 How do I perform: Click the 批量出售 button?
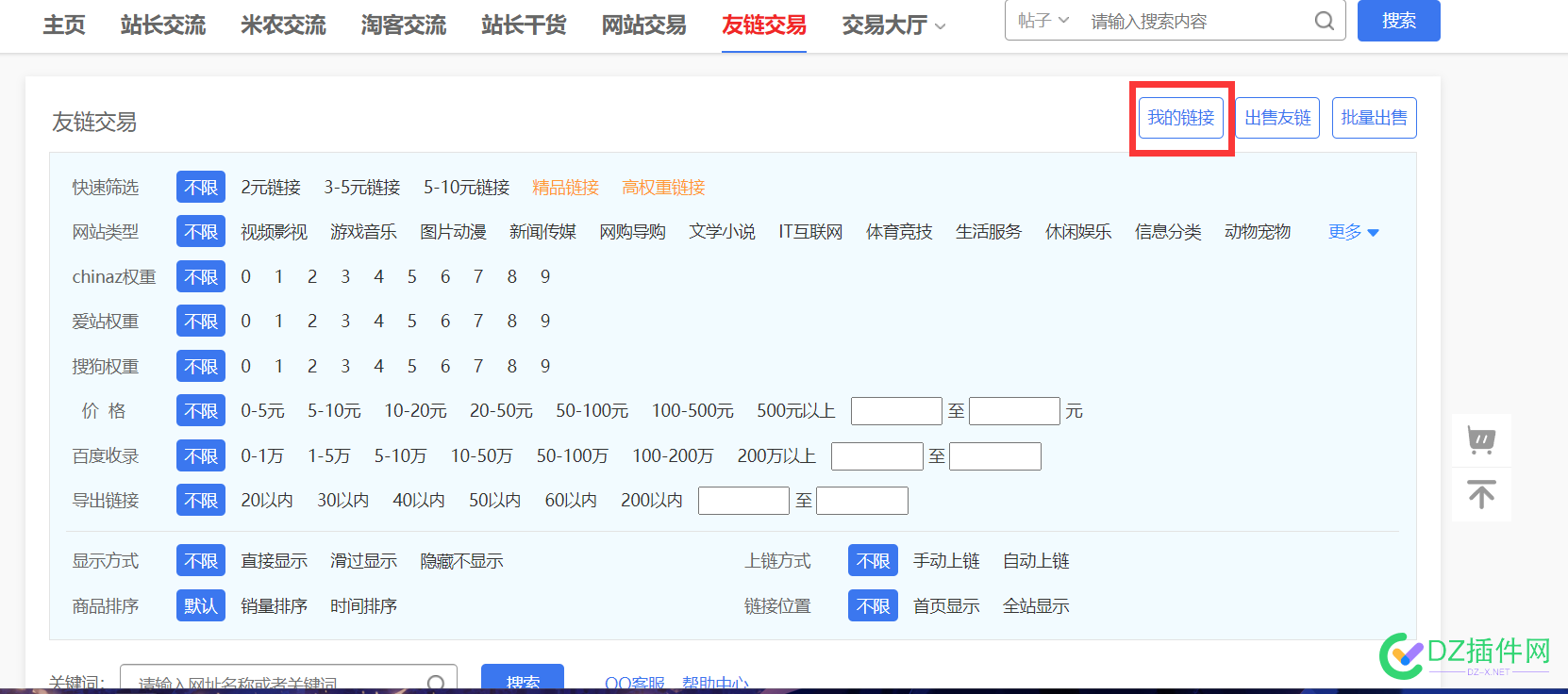coord(1374,118)
